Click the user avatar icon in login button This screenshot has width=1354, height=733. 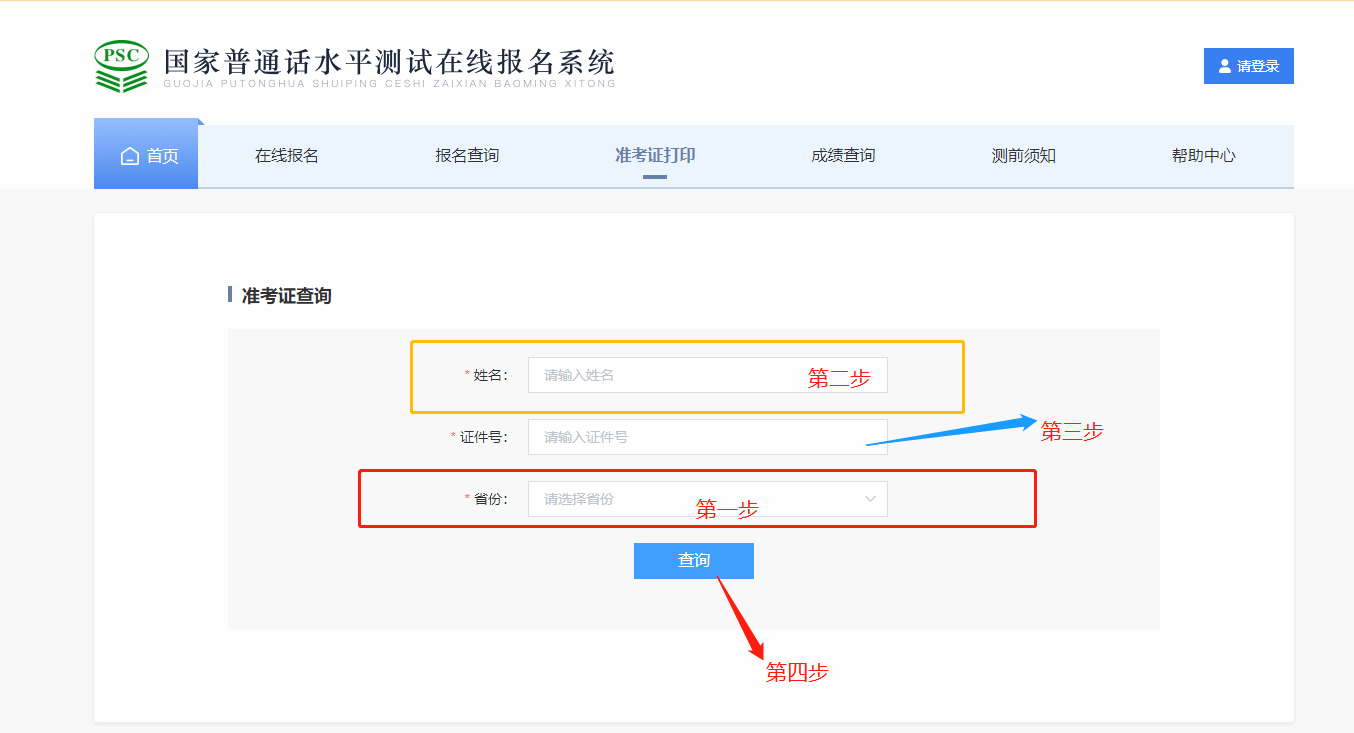click(x=1224, y=66)
